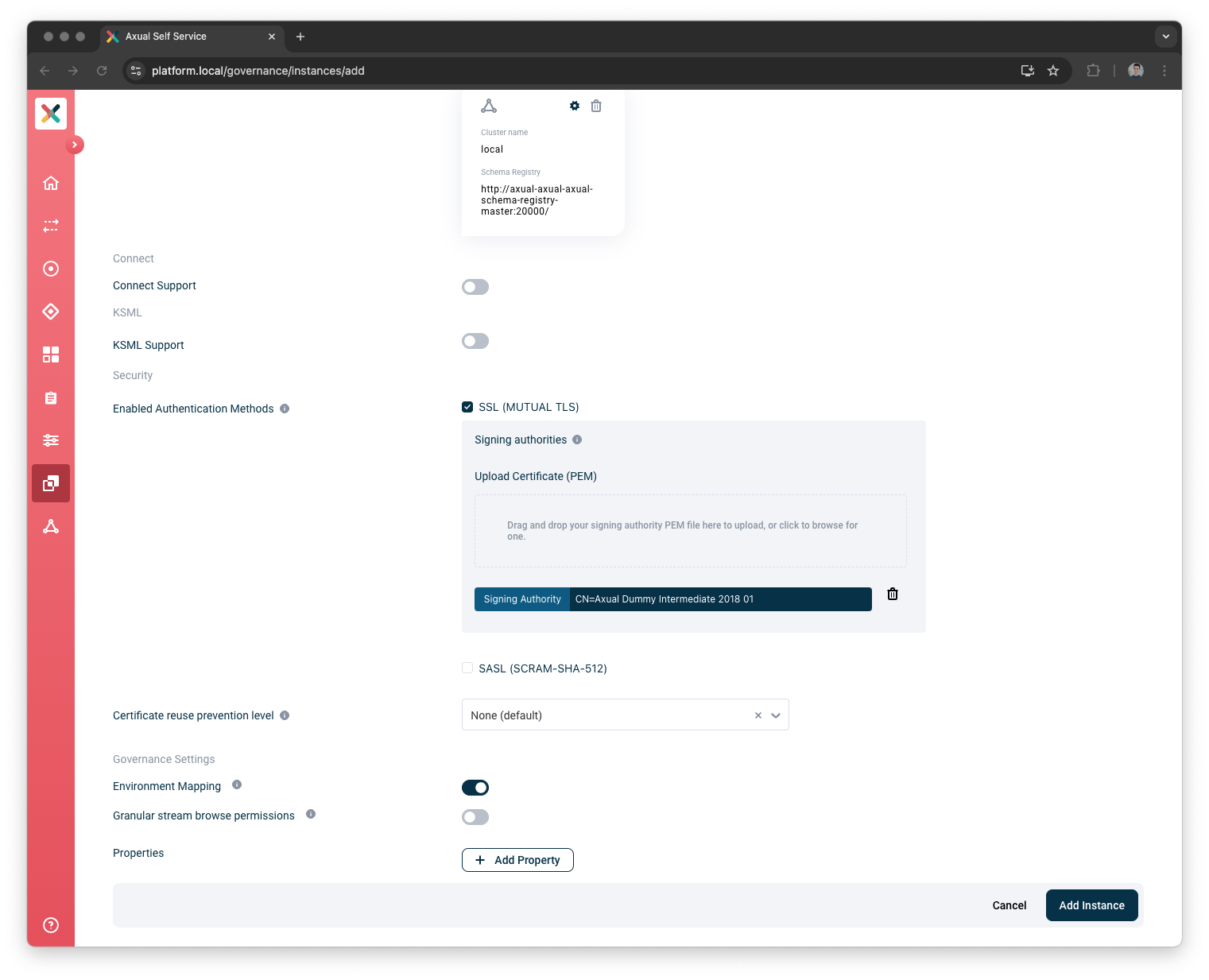1209x980 pixels.
Task: Open the sliders settings sidebar icon
Action: (x=51, y=440)
